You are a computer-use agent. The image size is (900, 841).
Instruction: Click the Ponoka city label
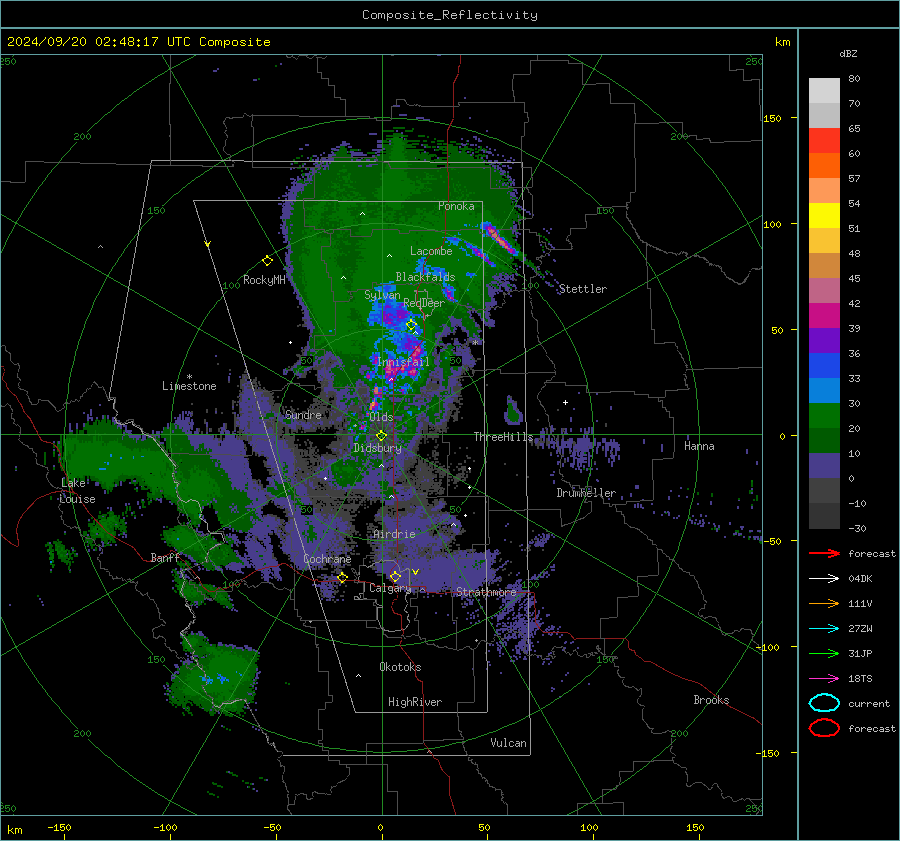456,206
